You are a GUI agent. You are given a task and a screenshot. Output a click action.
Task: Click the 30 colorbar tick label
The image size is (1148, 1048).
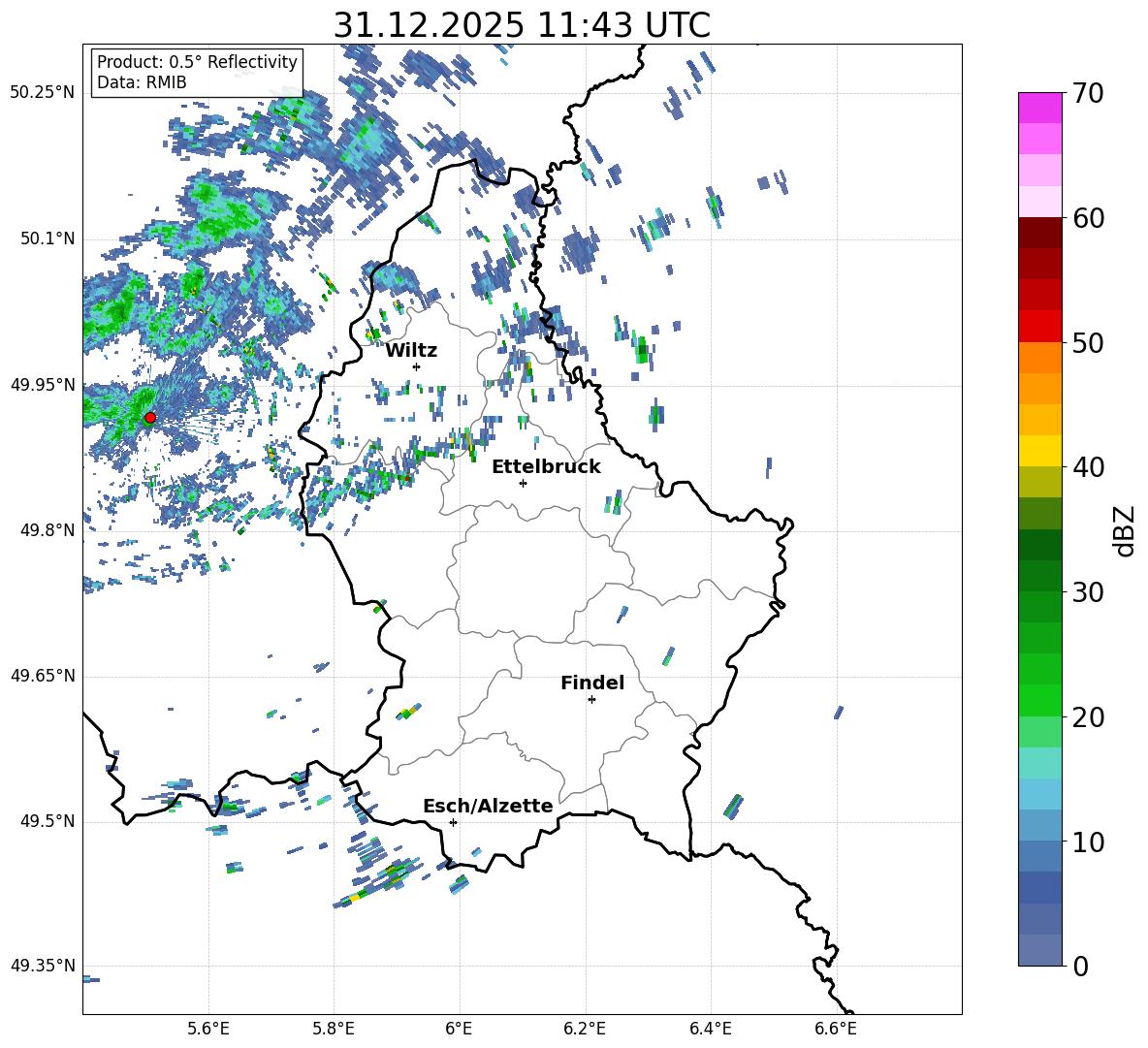point(1088,592)
